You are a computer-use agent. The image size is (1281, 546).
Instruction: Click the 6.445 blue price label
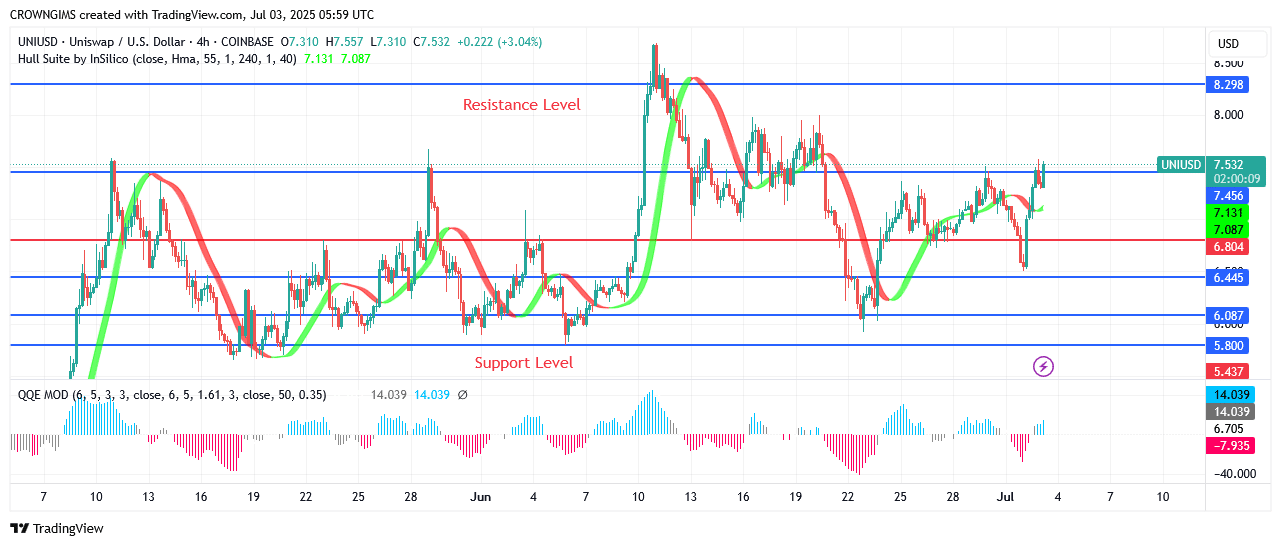[1229, 277]
